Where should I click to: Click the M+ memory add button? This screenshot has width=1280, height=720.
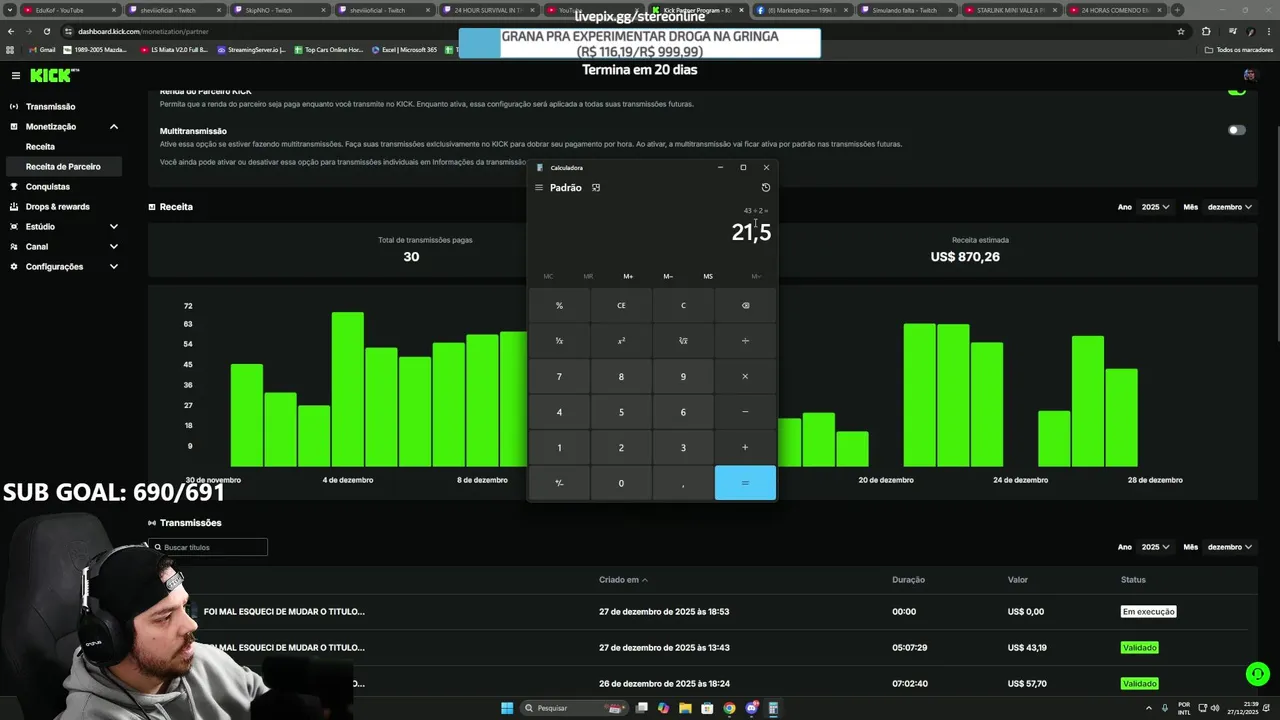pyautogui.click(x=628, y=276)
